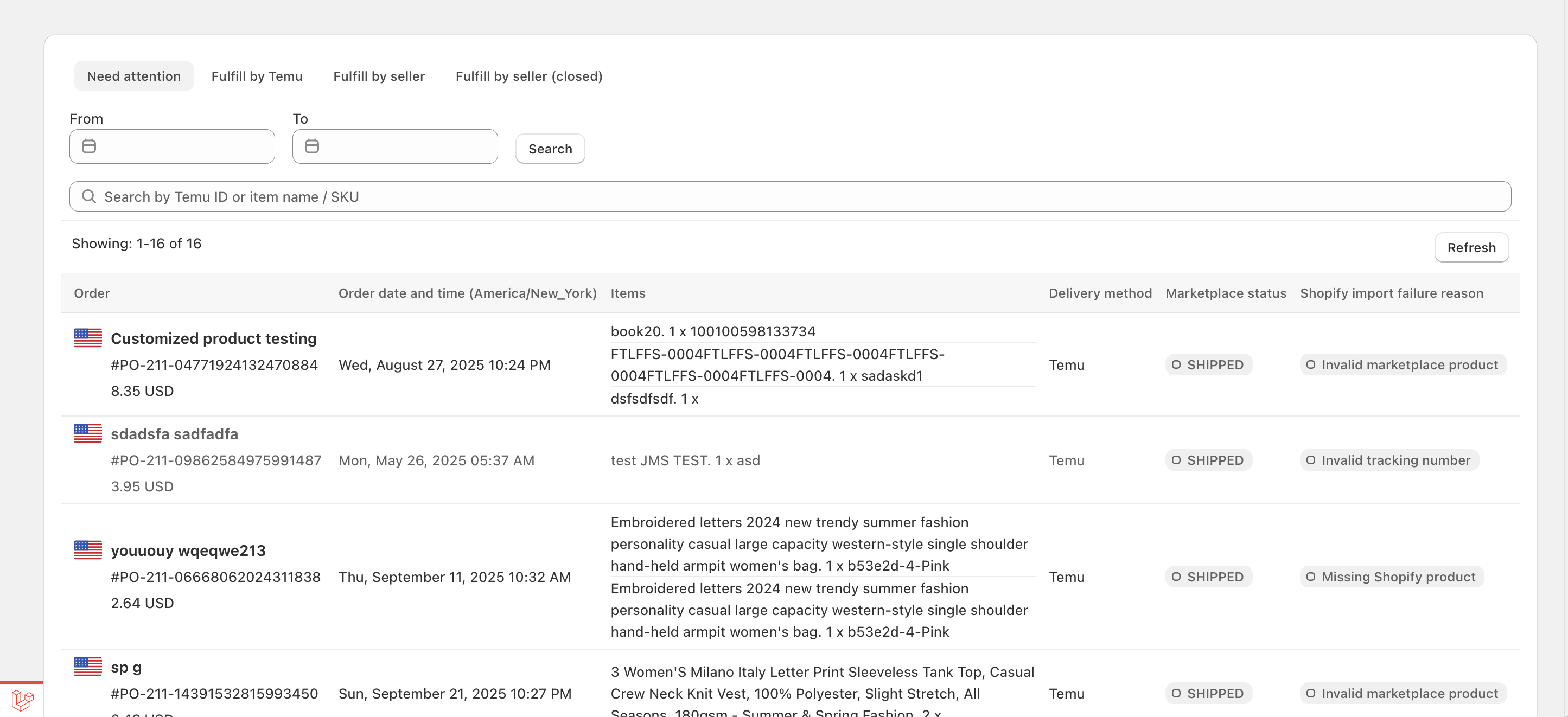Open order Customized product testing

pos(214,338)
